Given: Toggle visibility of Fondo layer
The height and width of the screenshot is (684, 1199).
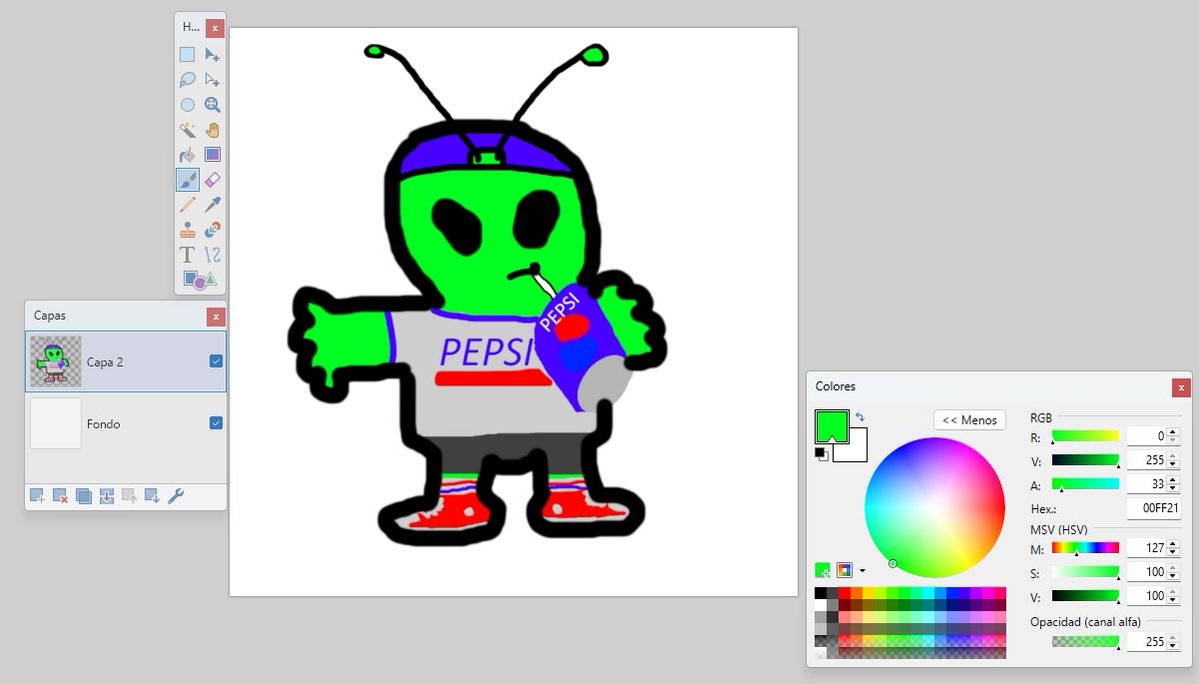Looking at the screenshot, I should click(x=216, y=423).
